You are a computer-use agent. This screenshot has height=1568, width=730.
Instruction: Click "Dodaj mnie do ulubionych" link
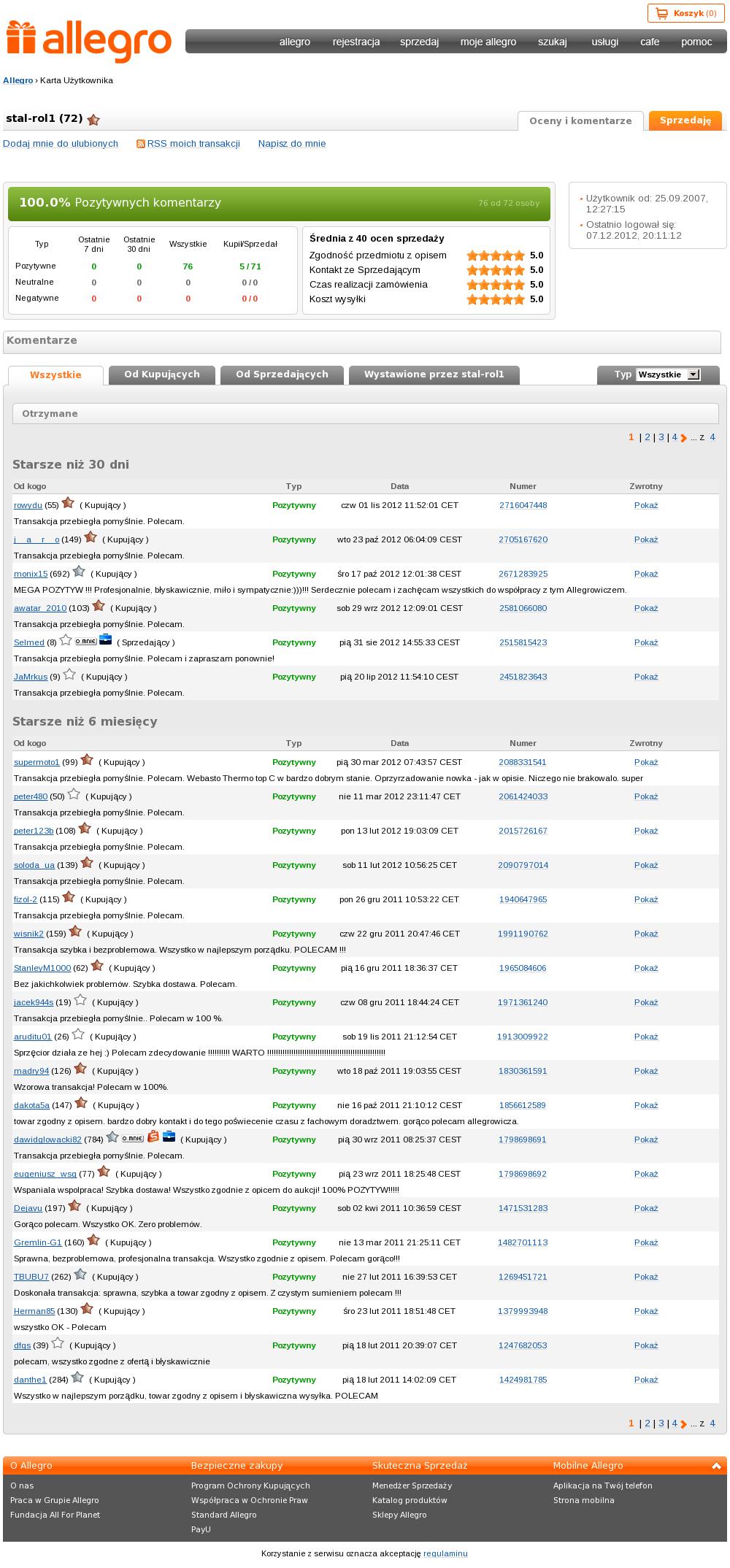(61, 144)
